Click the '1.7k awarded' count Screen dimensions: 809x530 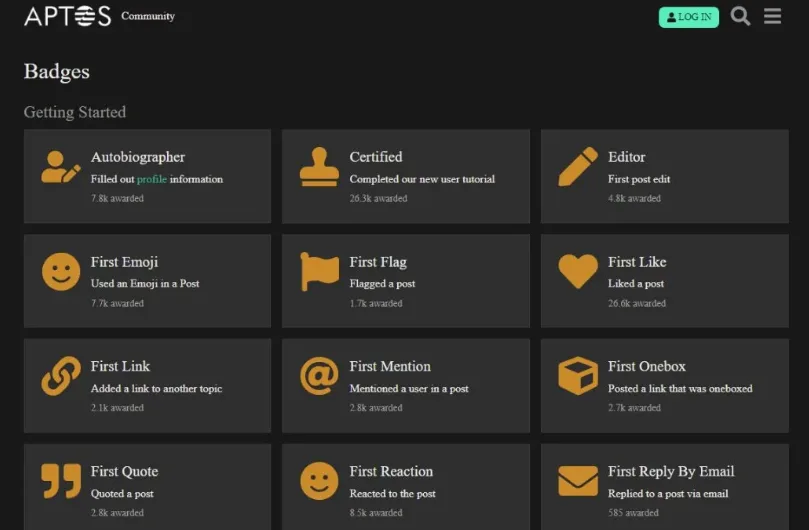(376, 303)
